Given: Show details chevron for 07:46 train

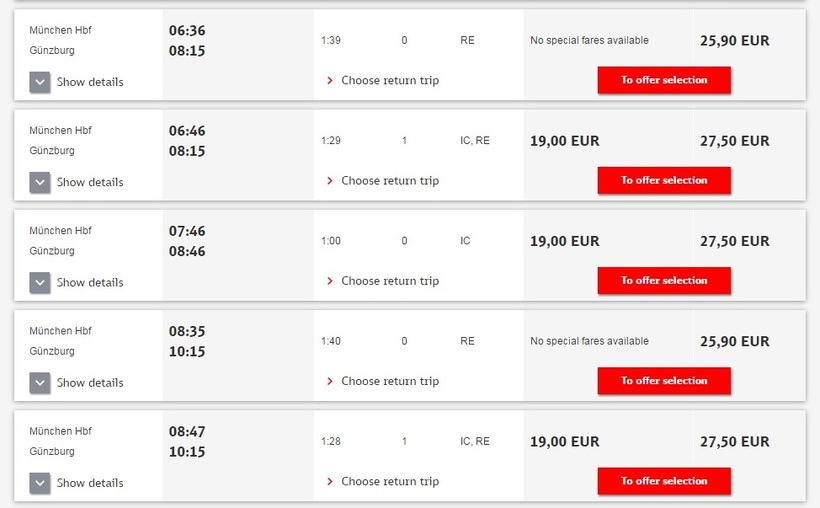Looking at the screenshot, I should tap(40, 282).
